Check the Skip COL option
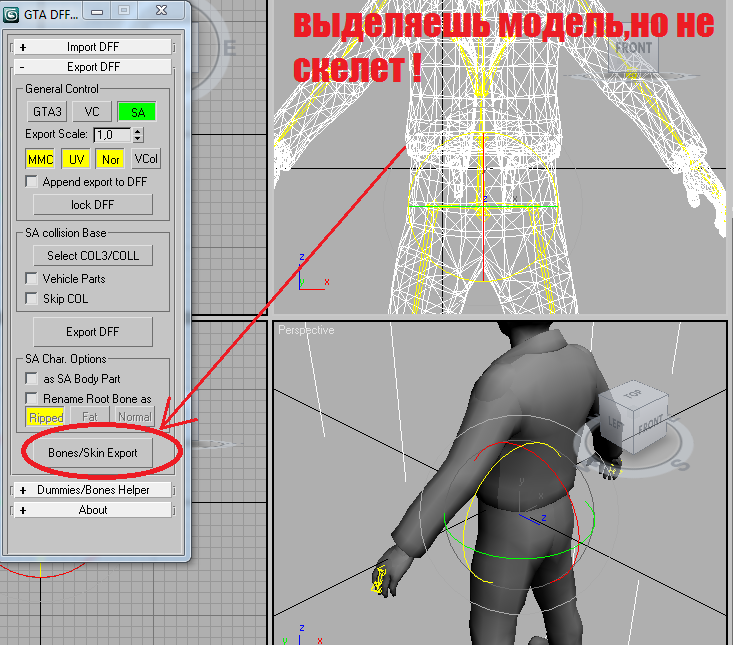The height and width of the screenshot is (645, 733). tap(31, 299)
